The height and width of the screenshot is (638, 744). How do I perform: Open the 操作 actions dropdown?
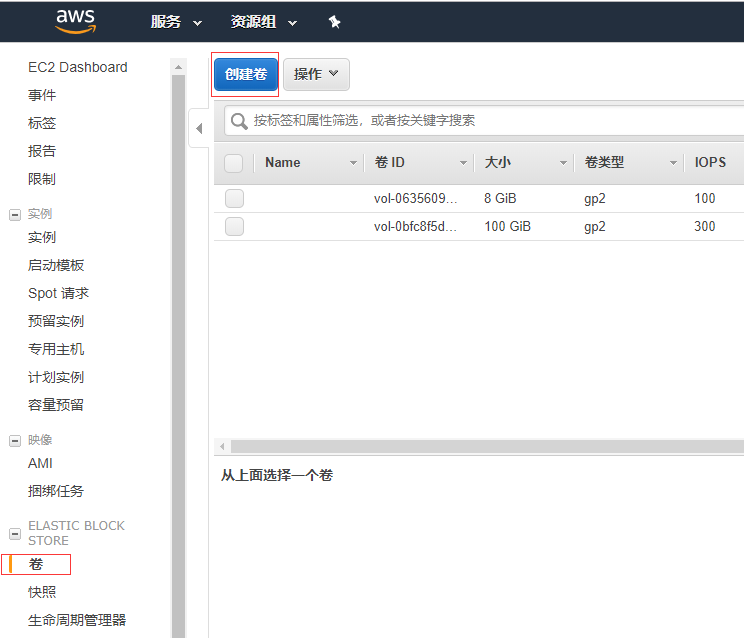coord(316,74)
